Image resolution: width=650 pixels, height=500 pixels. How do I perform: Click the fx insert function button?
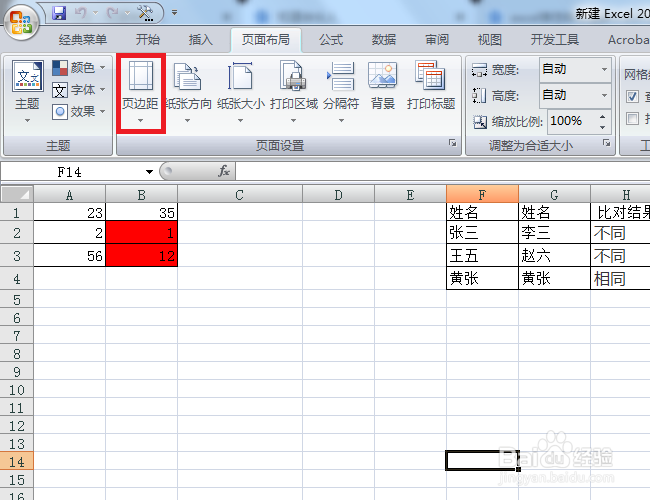coord(224,171)
